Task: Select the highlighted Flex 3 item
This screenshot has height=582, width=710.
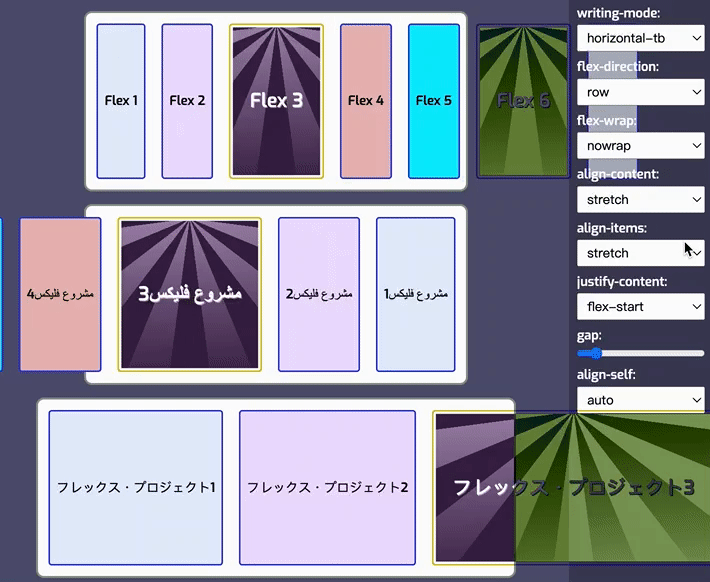Action: pyautogui.click(x=276, y=101)
